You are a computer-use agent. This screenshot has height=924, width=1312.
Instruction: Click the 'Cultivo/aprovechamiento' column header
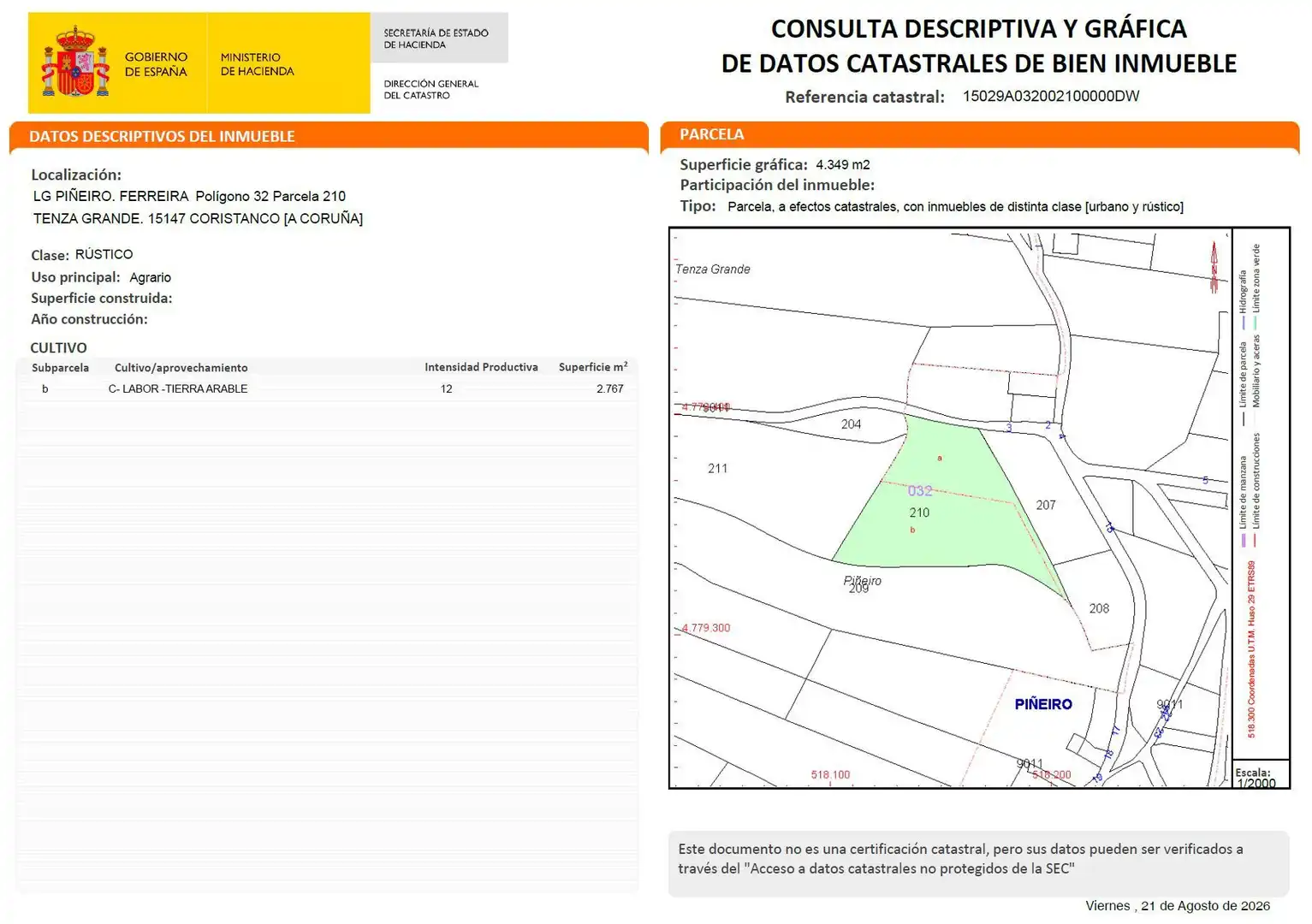click(x=181, y=368)
